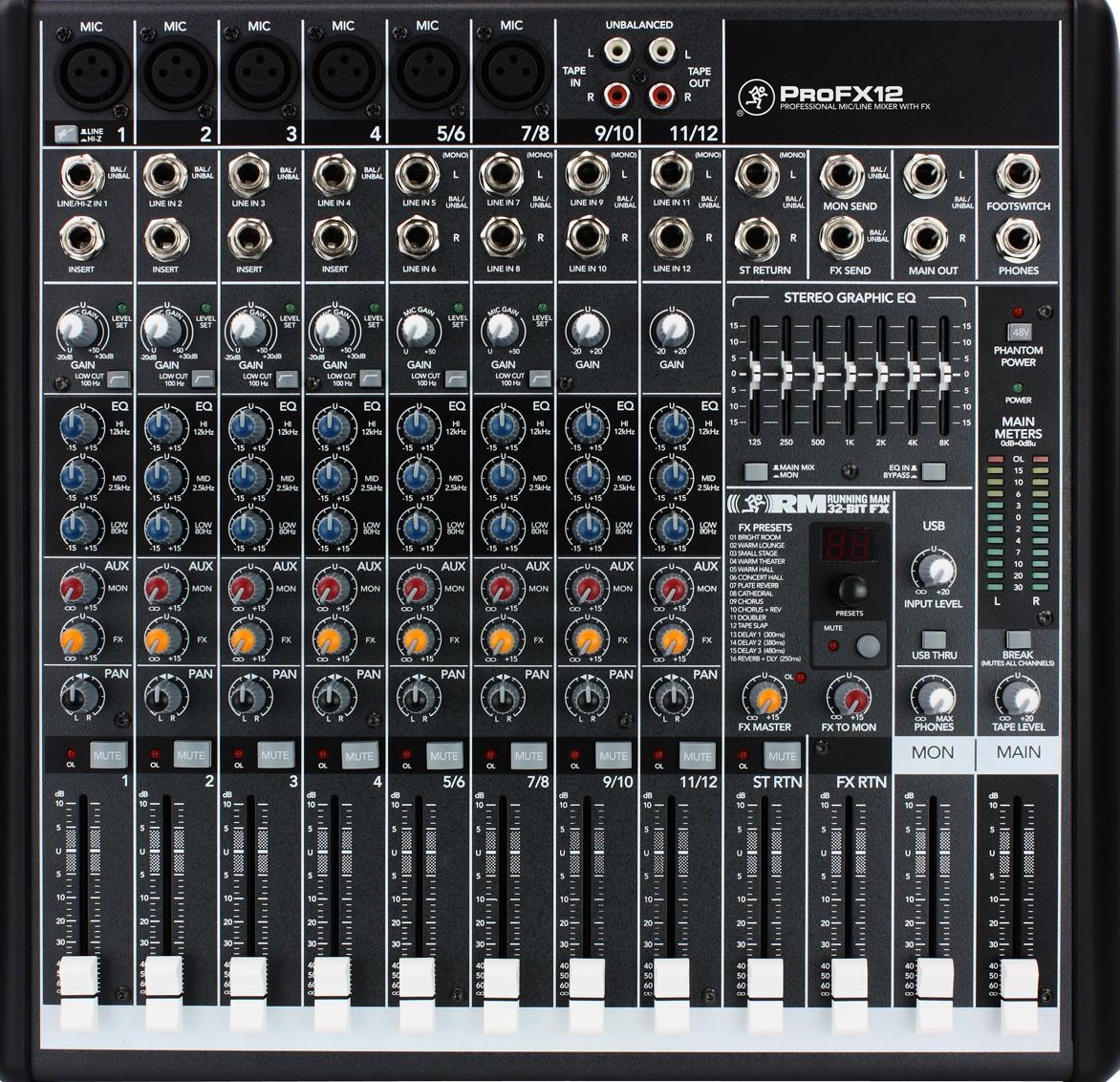Click the Mackie running man logo beside ProFX12
Image resolution: width=1120 pixels, height=1082 pixels.
[x=756, y=97]
